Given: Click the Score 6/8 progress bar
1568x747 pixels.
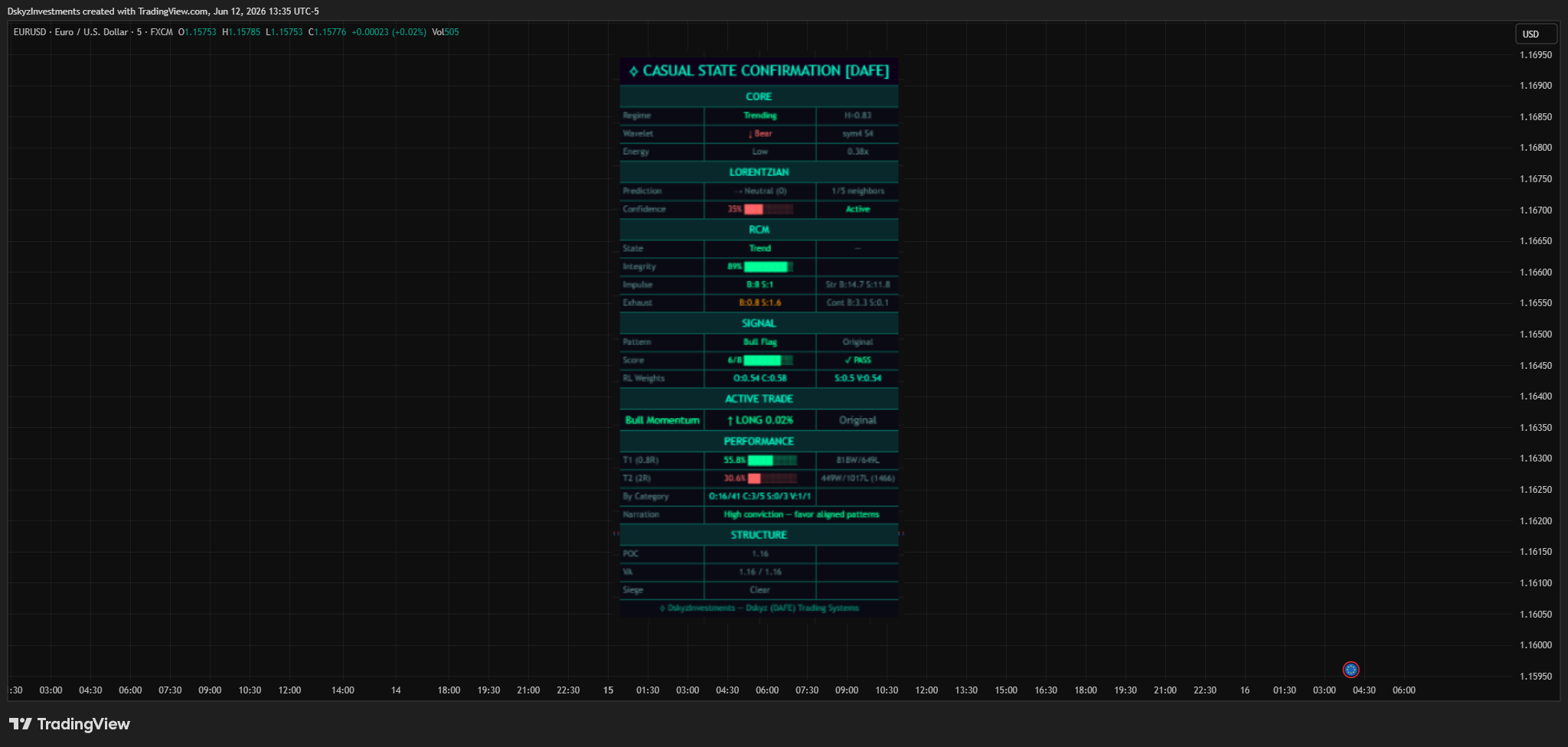Looking at the screenshot, I should click(768, 360).
